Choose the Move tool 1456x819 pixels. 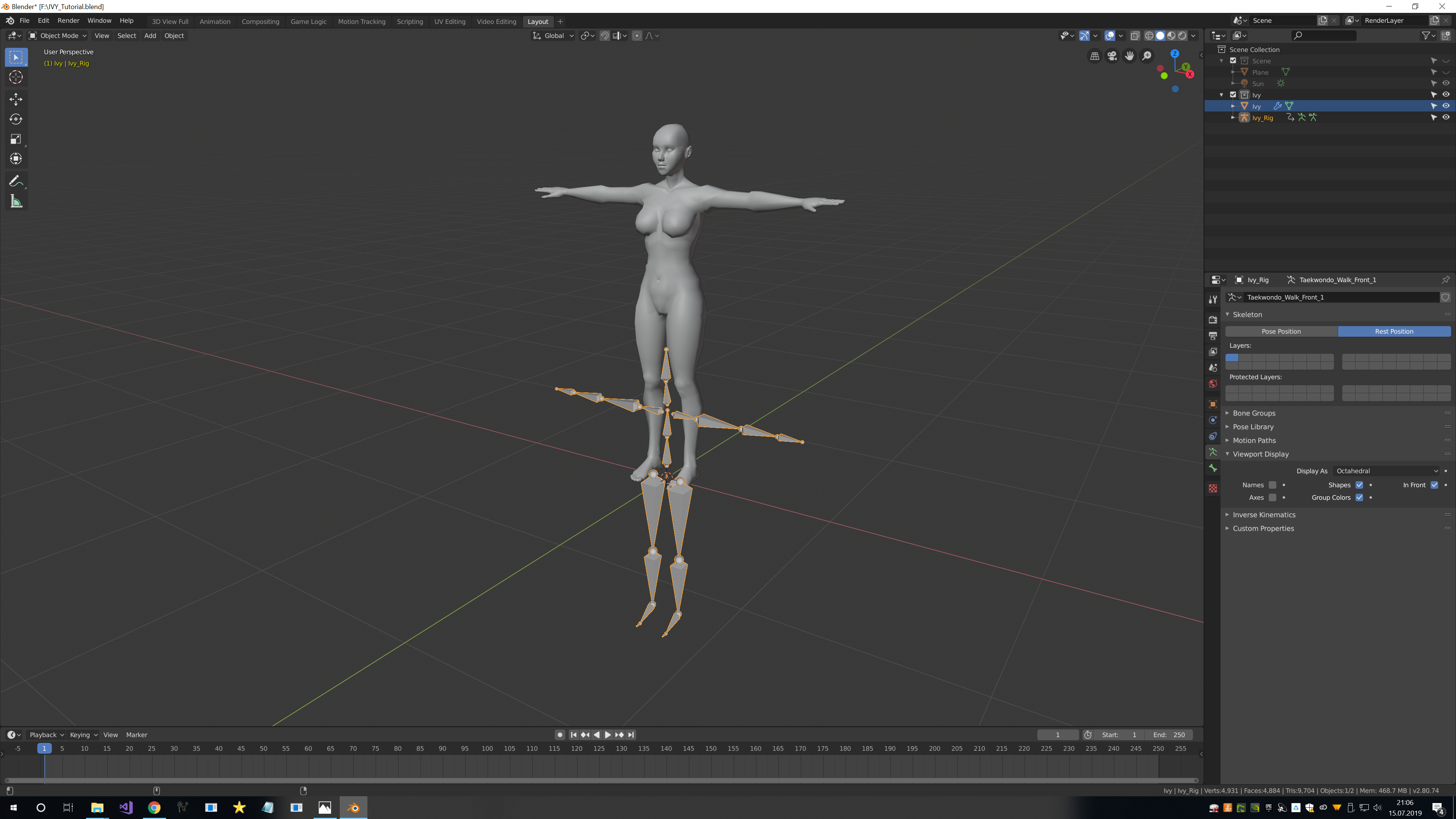coord(16,99)
